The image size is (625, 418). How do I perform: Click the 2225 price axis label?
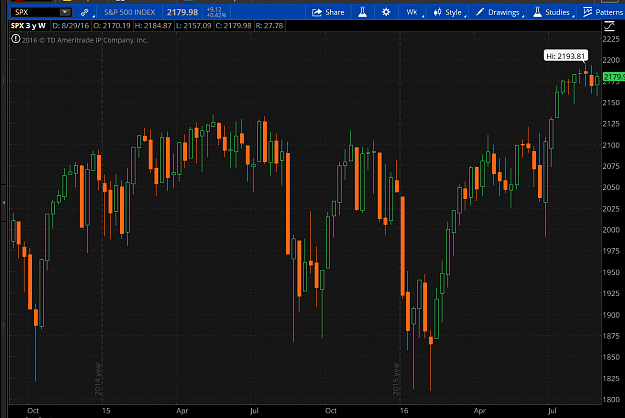[611, 39]
